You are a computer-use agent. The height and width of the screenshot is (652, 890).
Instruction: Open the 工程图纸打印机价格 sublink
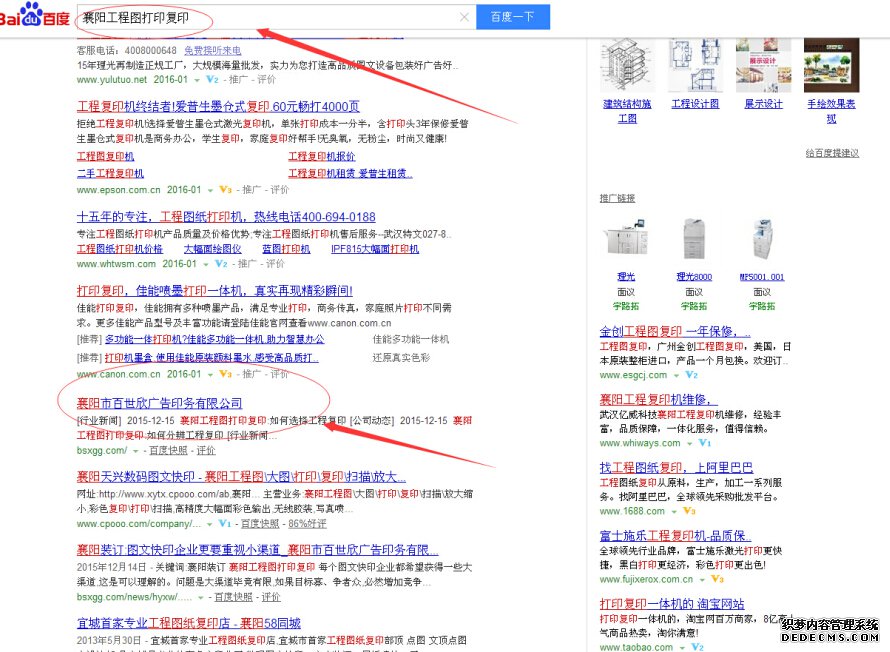(120, 249)
